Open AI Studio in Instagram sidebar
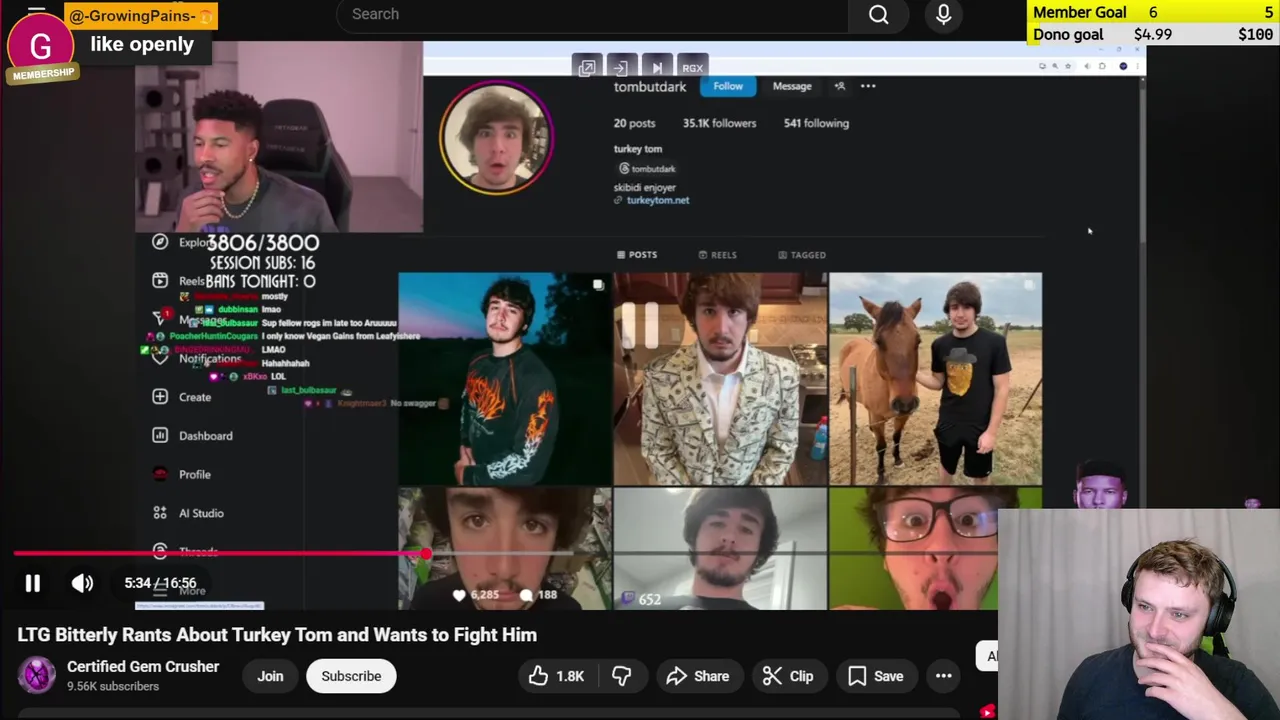 [201, 513]
